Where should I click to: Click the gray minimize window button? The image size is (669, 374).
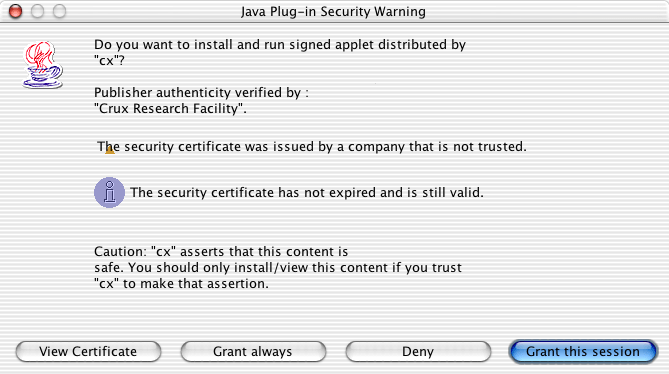37,11
